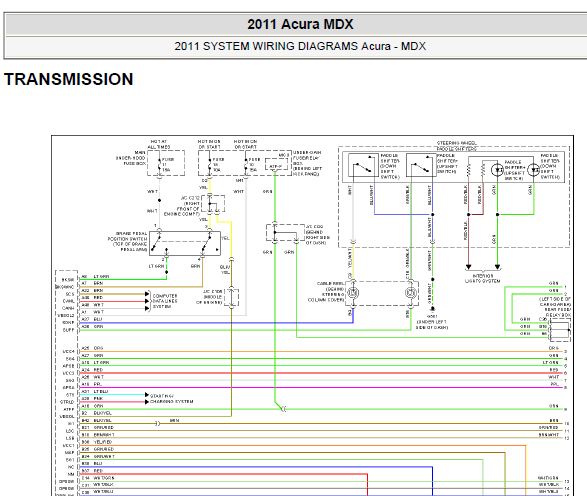Screen dimensions: 587x496
Task: Click the Interior Lights System label
Action: (x=483, y=278)
